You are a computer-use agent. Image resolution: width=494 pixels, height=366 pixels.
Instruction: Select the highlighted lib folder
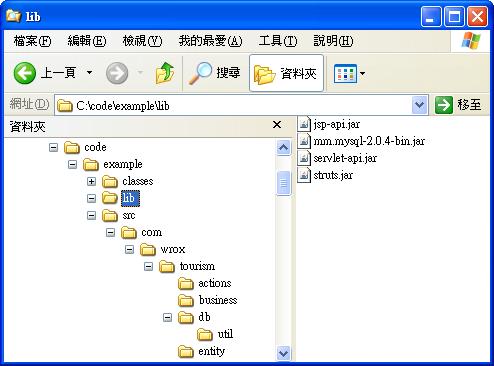tap(130, 198)
